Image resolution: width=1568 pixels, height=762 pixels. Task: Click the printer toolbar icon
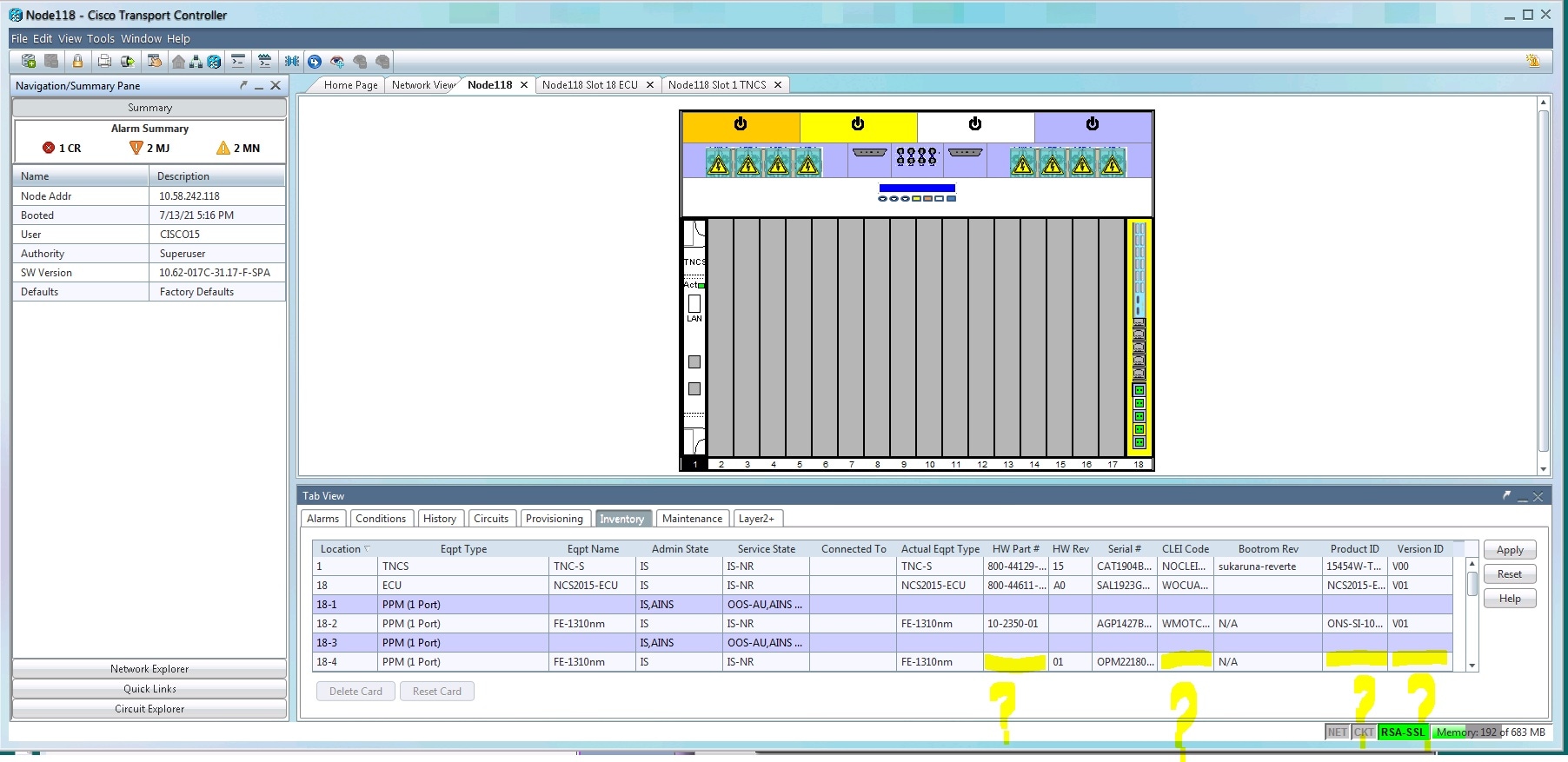tap(104, 61)
